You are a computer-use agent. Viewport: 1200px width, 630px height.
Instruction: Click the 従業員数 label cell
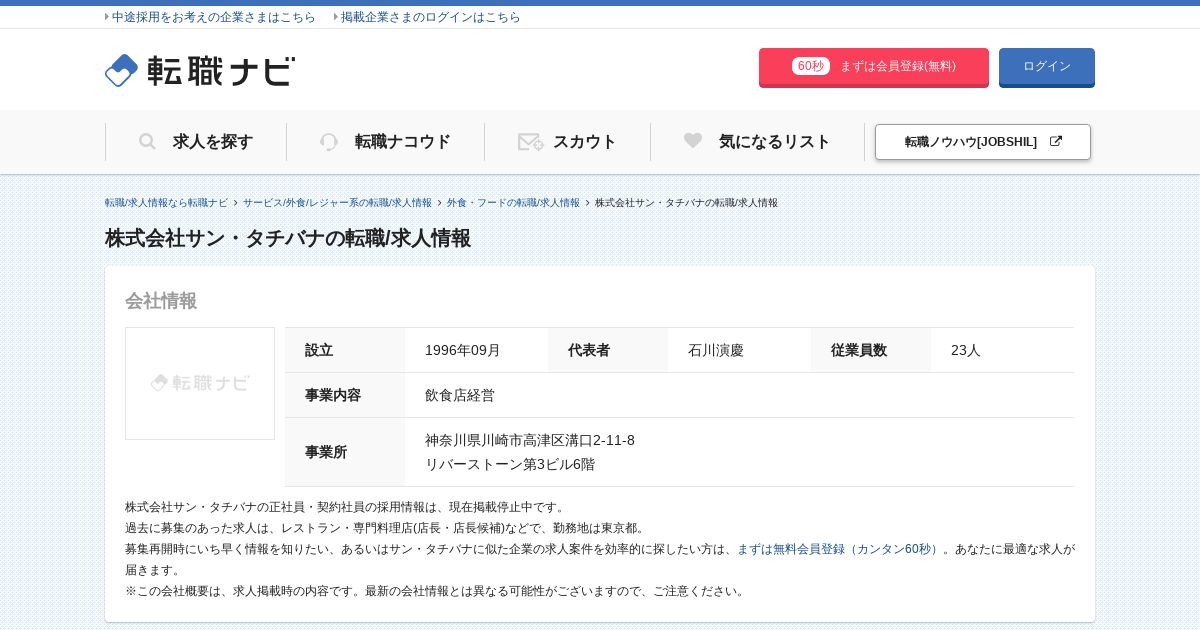[x=871, y=350]
